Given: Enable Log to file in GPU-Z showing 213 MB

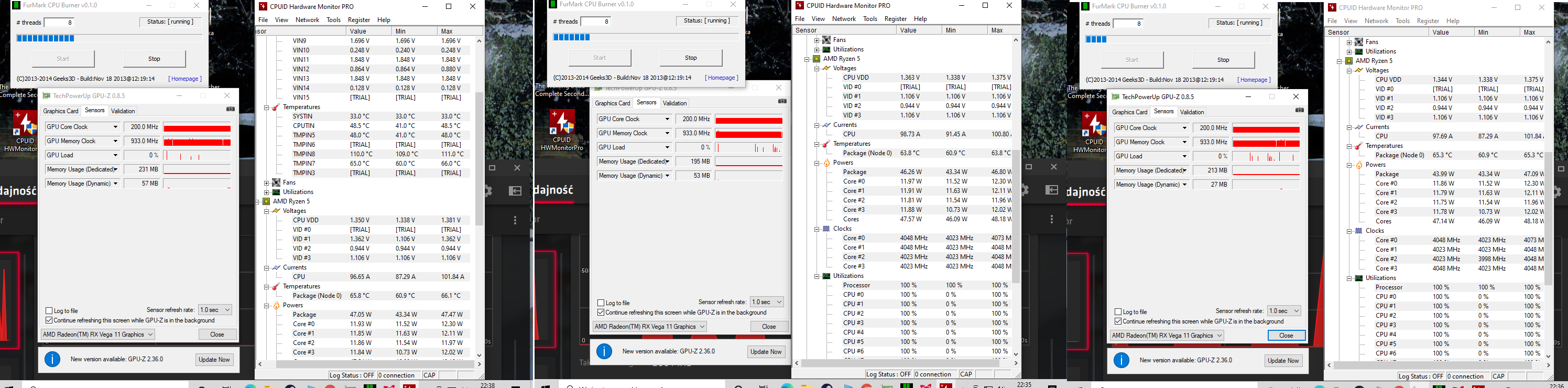Looking at the screenshot, I should [1118, 312].
